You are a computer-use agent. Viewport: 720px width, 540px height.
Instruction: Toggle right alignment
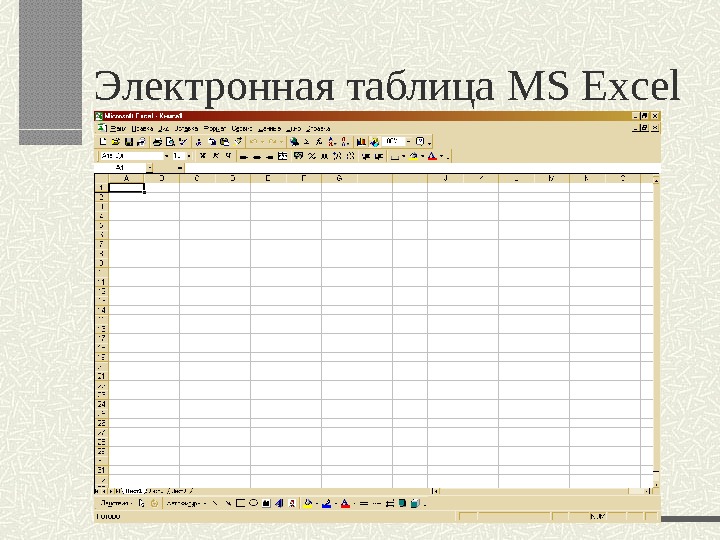(269, 157)
